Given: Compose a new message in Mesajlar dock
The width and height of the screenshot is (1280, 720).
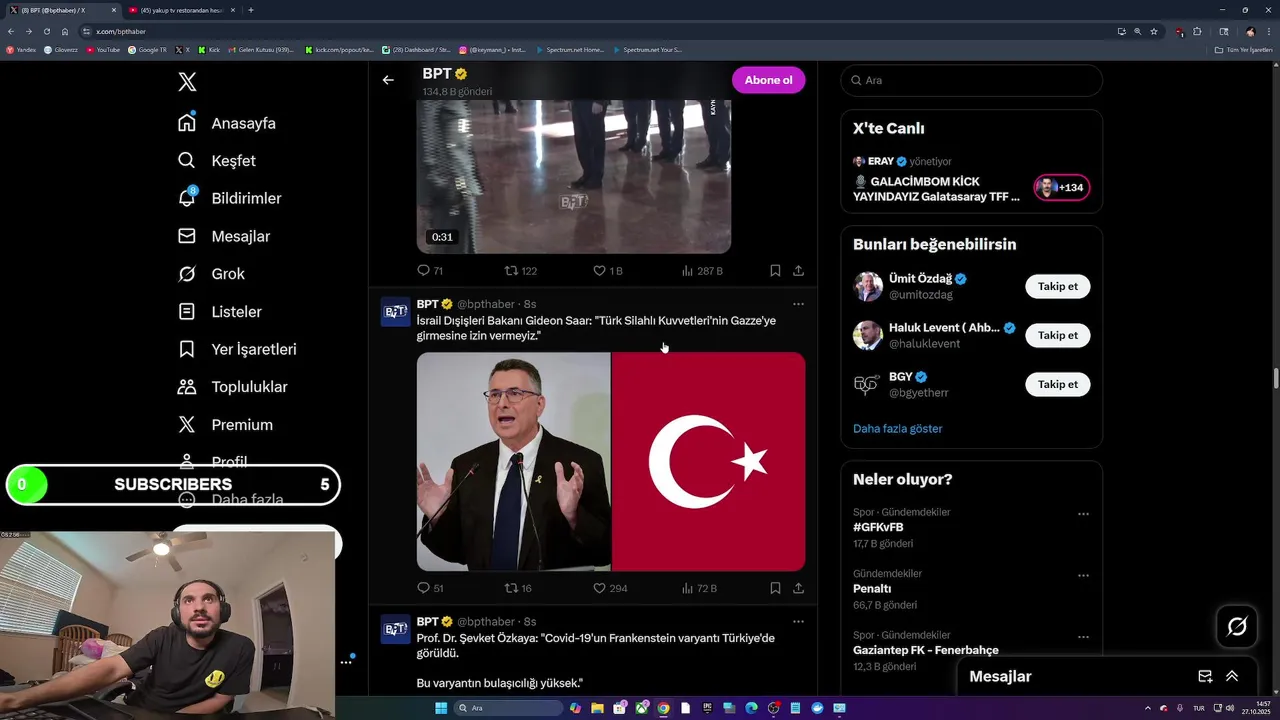Looking at the screenshot, I should pos(1205,677).
